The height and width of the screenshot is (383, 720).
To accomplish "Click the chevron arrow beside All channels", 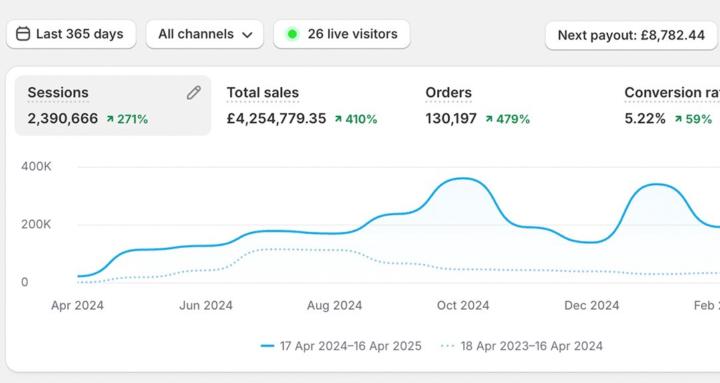I will click(247, 35).
